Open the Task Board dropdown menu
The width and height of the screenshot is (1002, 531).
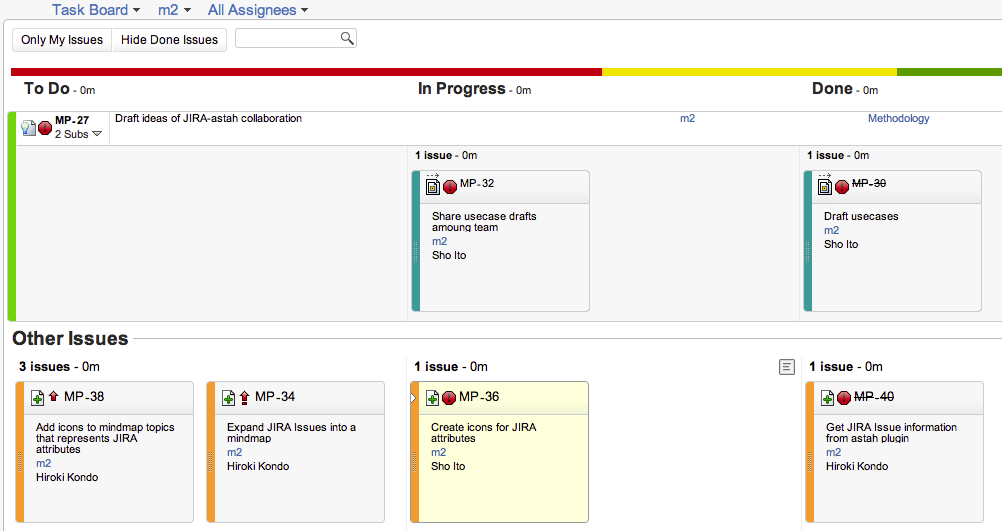tap(96, 10)
